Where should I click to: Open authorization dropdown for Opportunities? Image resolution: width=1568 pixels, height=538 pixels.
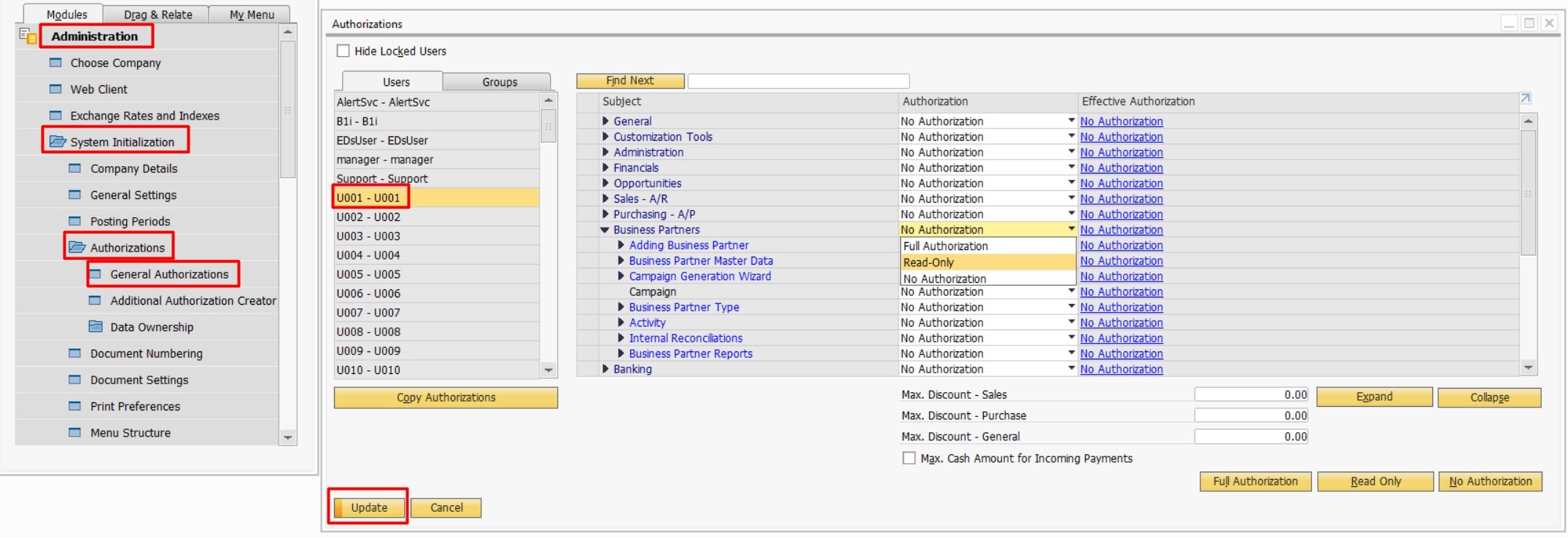pos(1071,183)
